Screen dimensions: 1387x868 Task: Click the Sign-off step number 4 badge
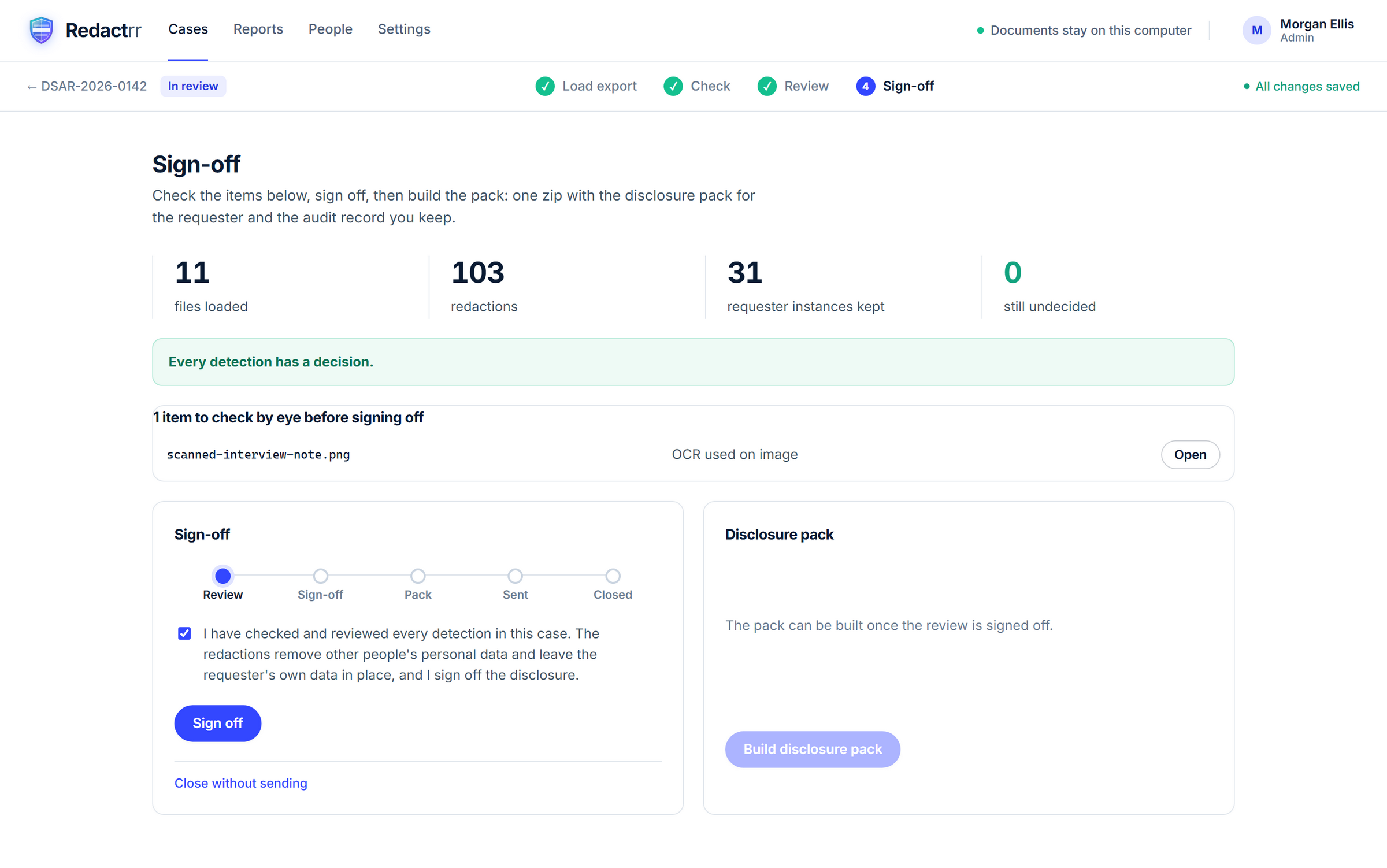point(865,86)
